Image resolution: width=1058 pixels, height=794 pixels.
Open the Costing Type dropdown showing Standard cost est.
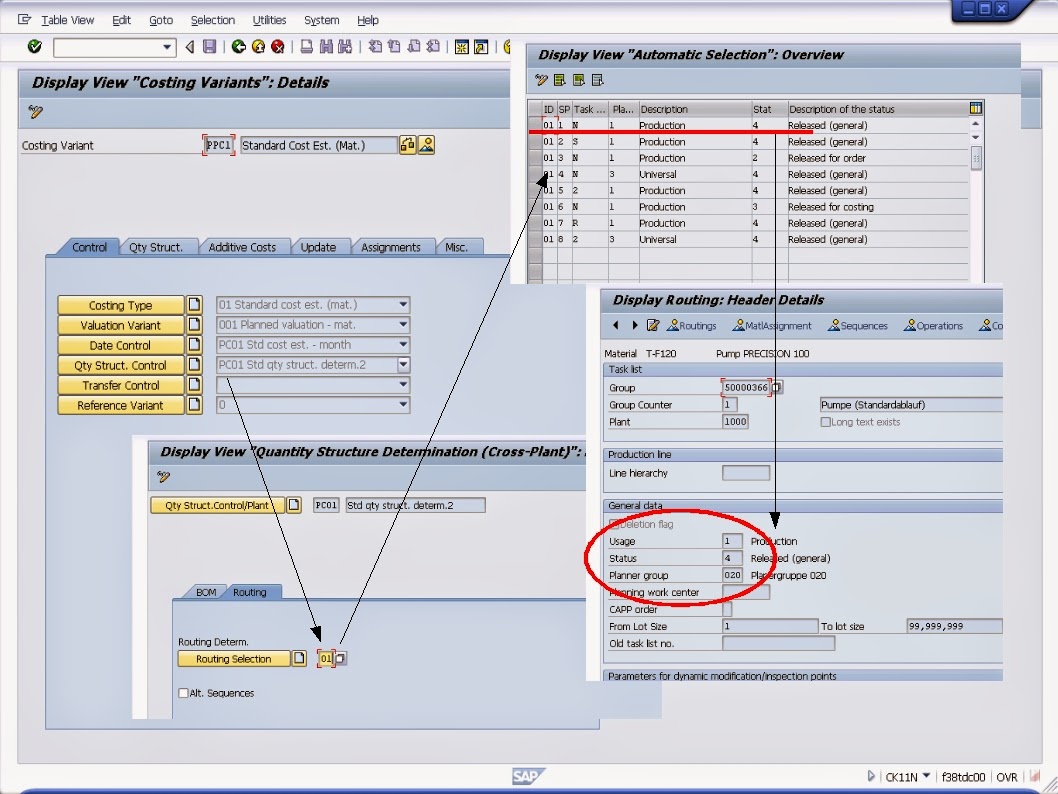[401, 305]
